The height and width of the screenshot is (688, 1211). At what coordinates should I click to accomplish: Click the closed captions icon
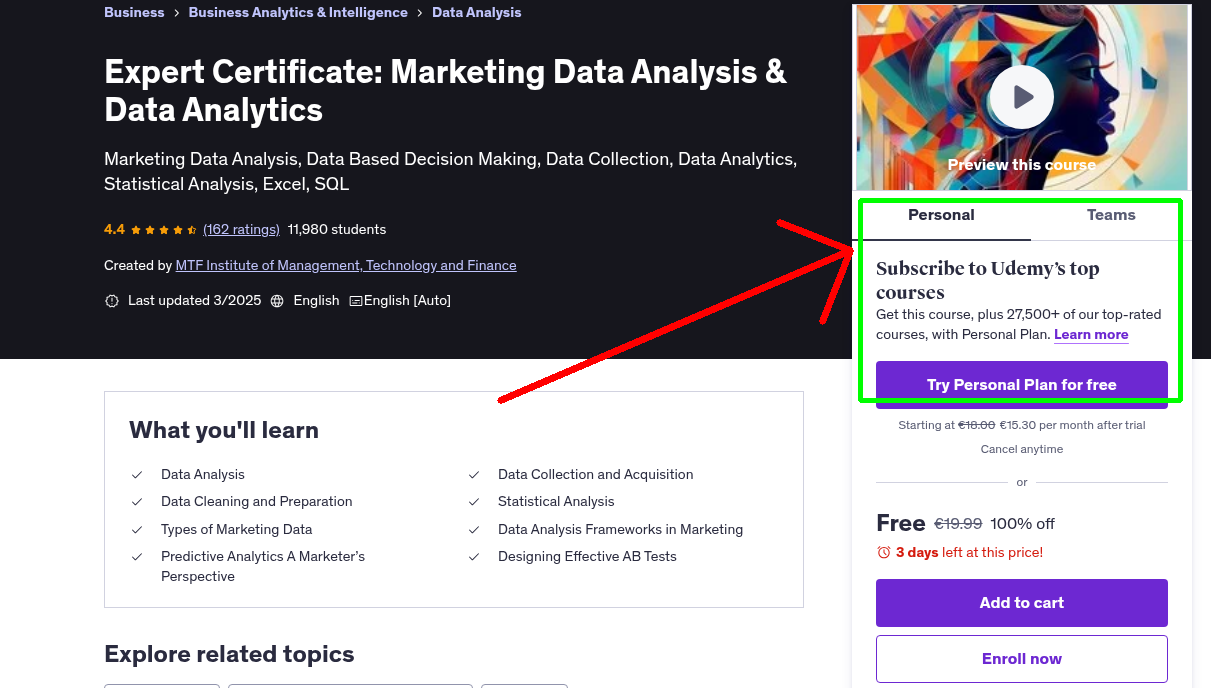[356, 301]
